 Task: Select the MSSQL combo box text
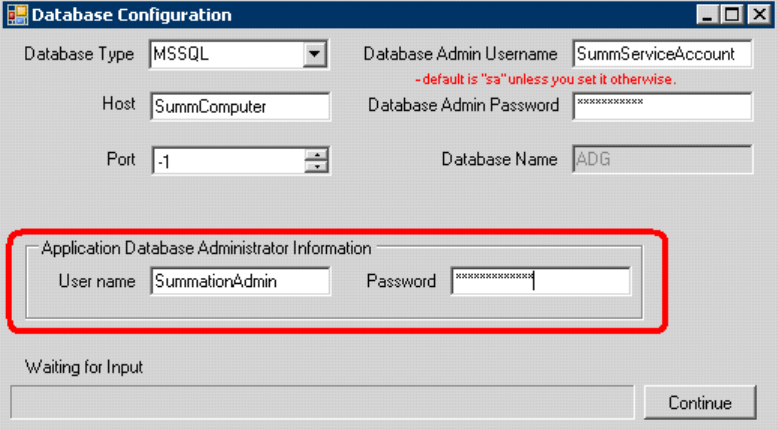pyautogui.click(x=225, y=54)
